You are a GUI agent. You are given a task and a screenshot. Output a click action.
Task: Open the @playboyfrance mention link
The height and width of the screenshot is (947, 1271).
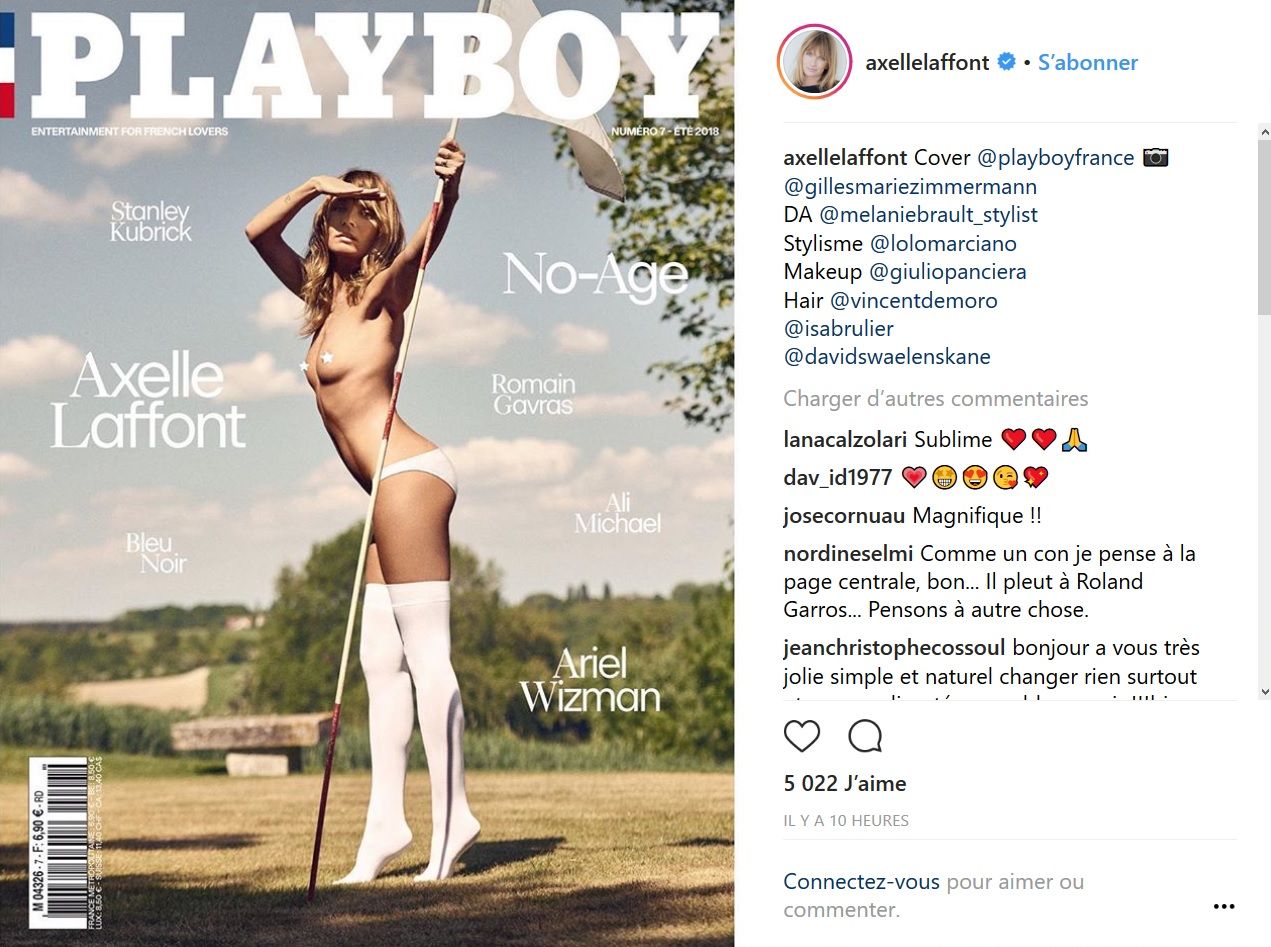click(x=1055, y=158)
